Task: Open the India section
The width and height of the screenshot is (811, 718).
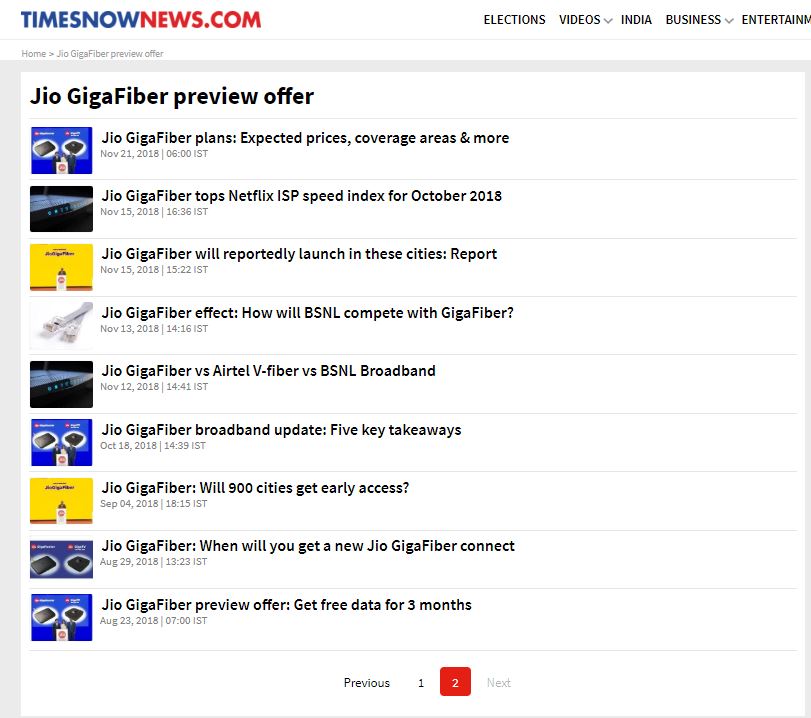Action: [x=636, y=20]
